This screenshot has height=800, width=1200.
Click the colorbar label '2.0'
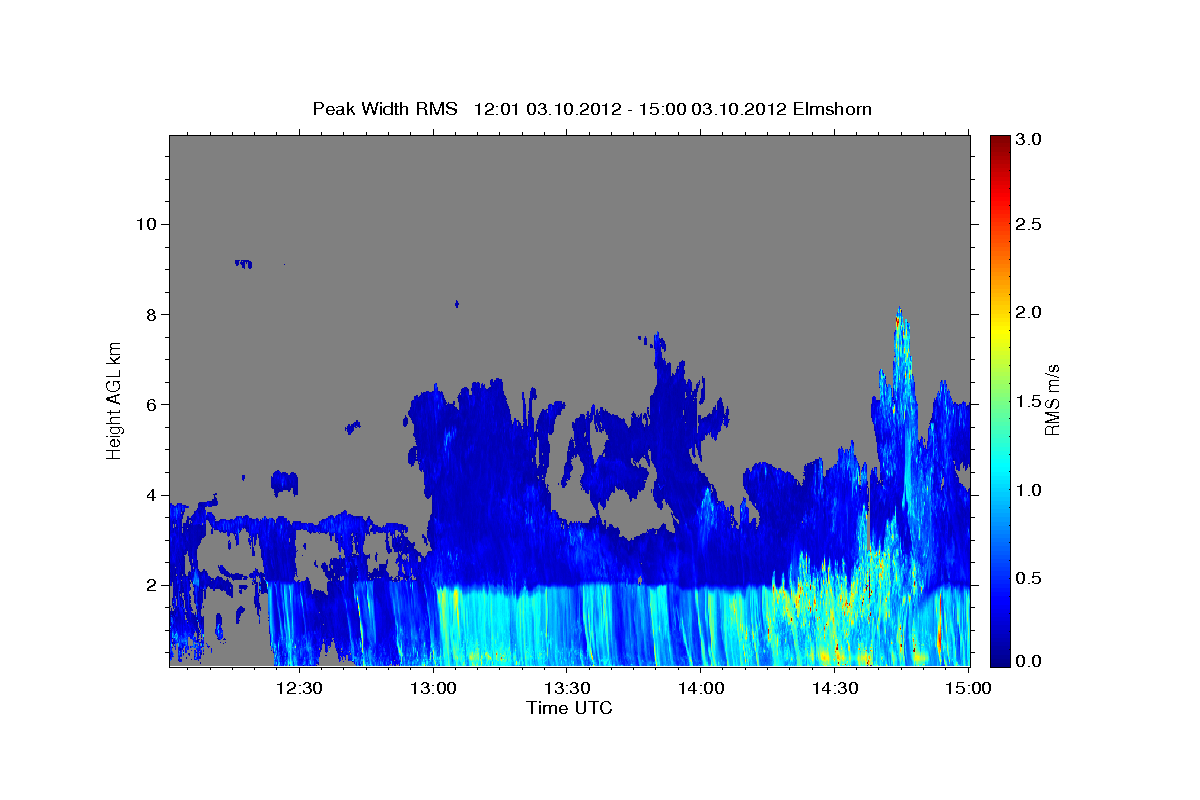coord(1029,312)
